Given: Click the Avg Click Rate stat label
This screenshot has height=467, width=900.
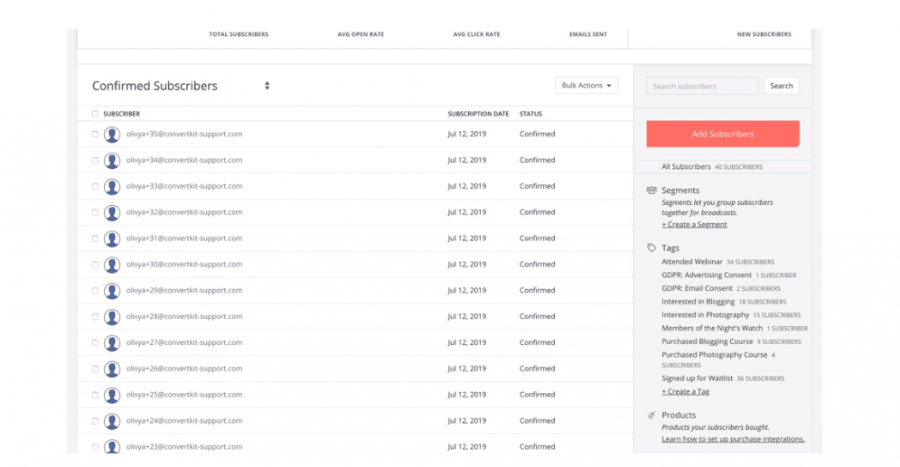Looking at the screenshot, I should [x=476, y=34].
